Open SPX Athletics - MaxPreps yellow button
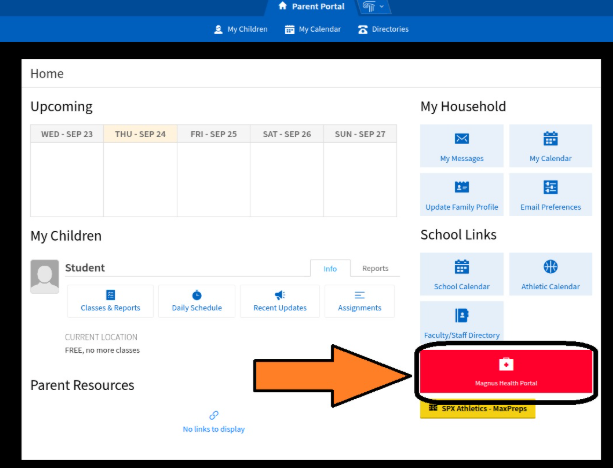 click(477, 409)
